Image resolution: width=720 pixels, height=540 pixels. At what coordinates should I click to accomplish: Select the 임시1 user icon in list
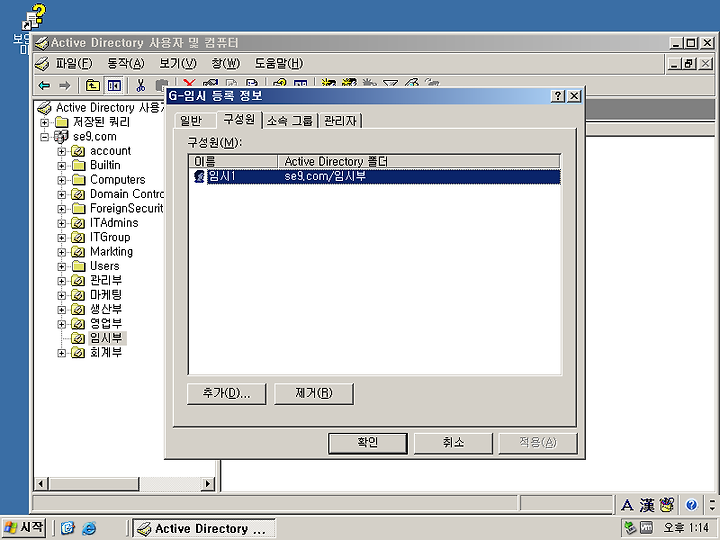199,176
